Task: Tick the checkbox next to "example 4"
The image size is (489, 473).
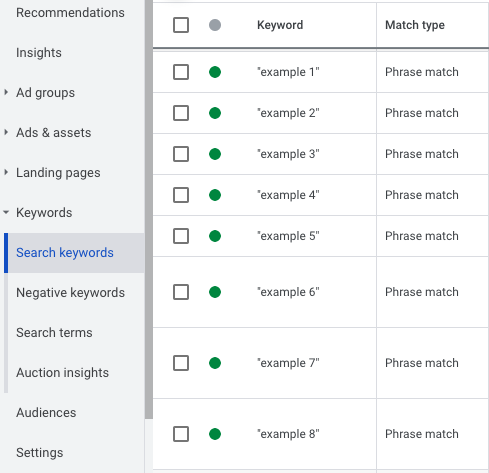Action: coord(181,195)
